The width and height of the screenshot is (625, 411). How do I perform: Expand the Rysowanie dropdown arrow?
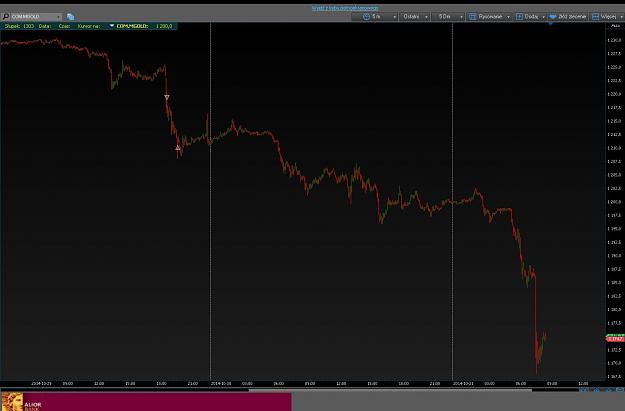coord(508,17)
